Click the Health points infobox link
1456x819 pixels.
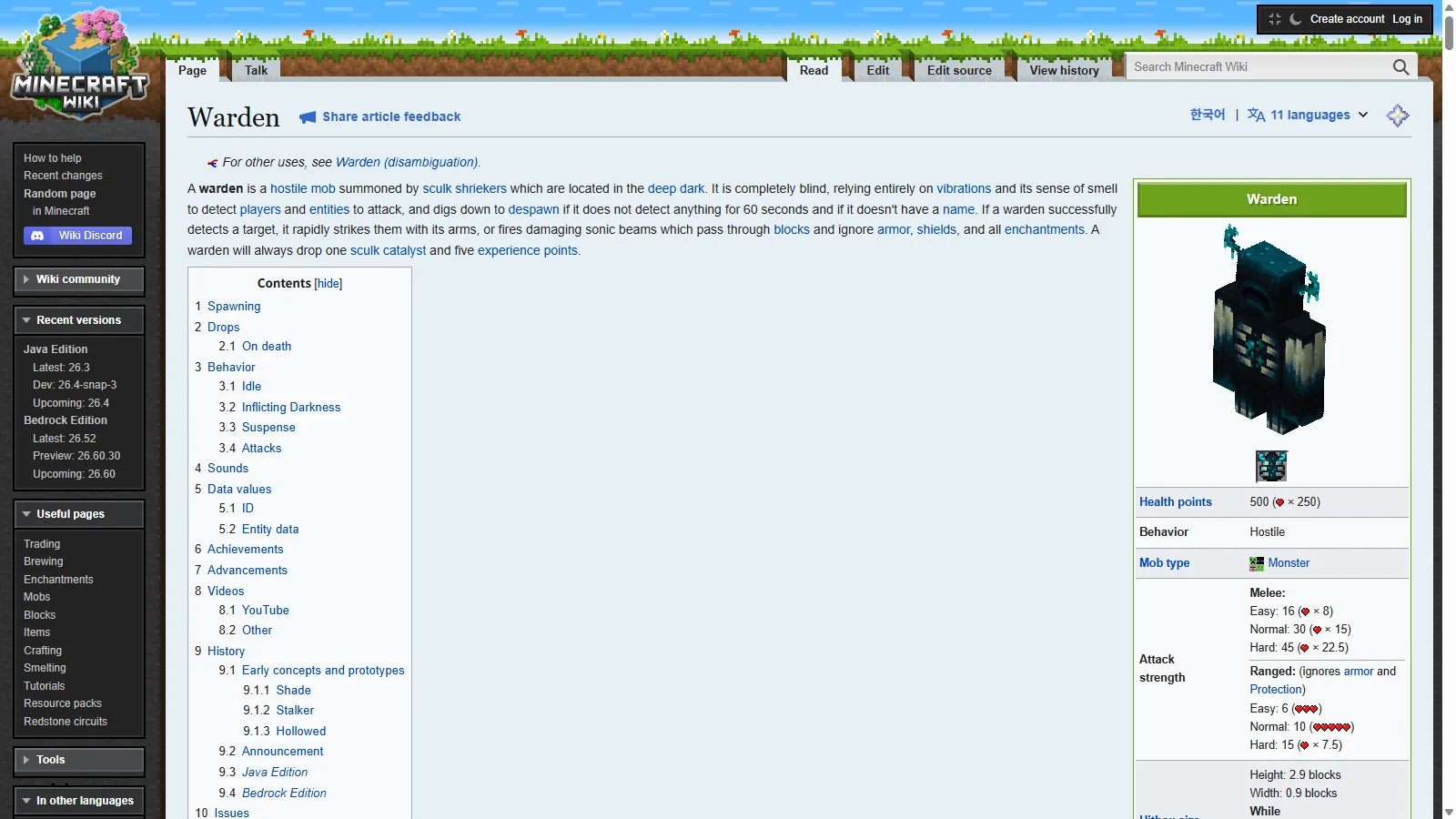[1175, 502]
